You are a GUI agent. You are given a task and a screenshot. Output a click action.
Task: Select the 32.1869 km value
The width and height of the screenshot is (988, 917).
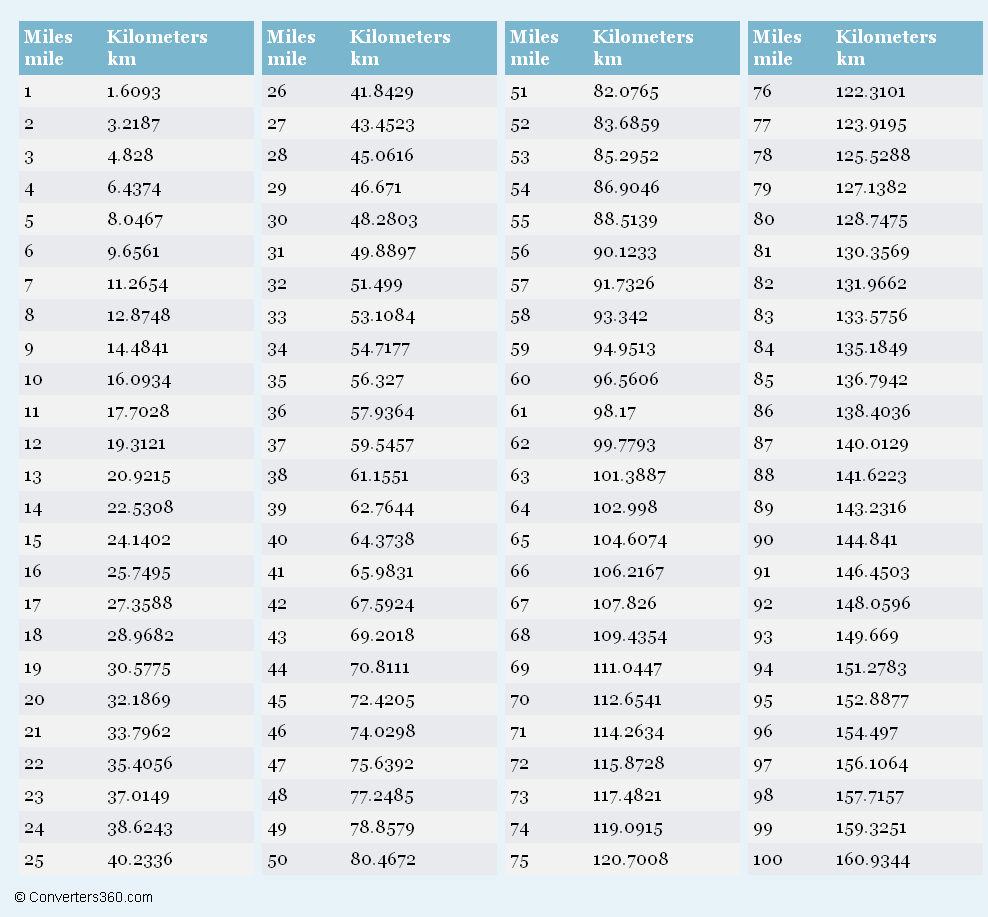click(140, 700)
